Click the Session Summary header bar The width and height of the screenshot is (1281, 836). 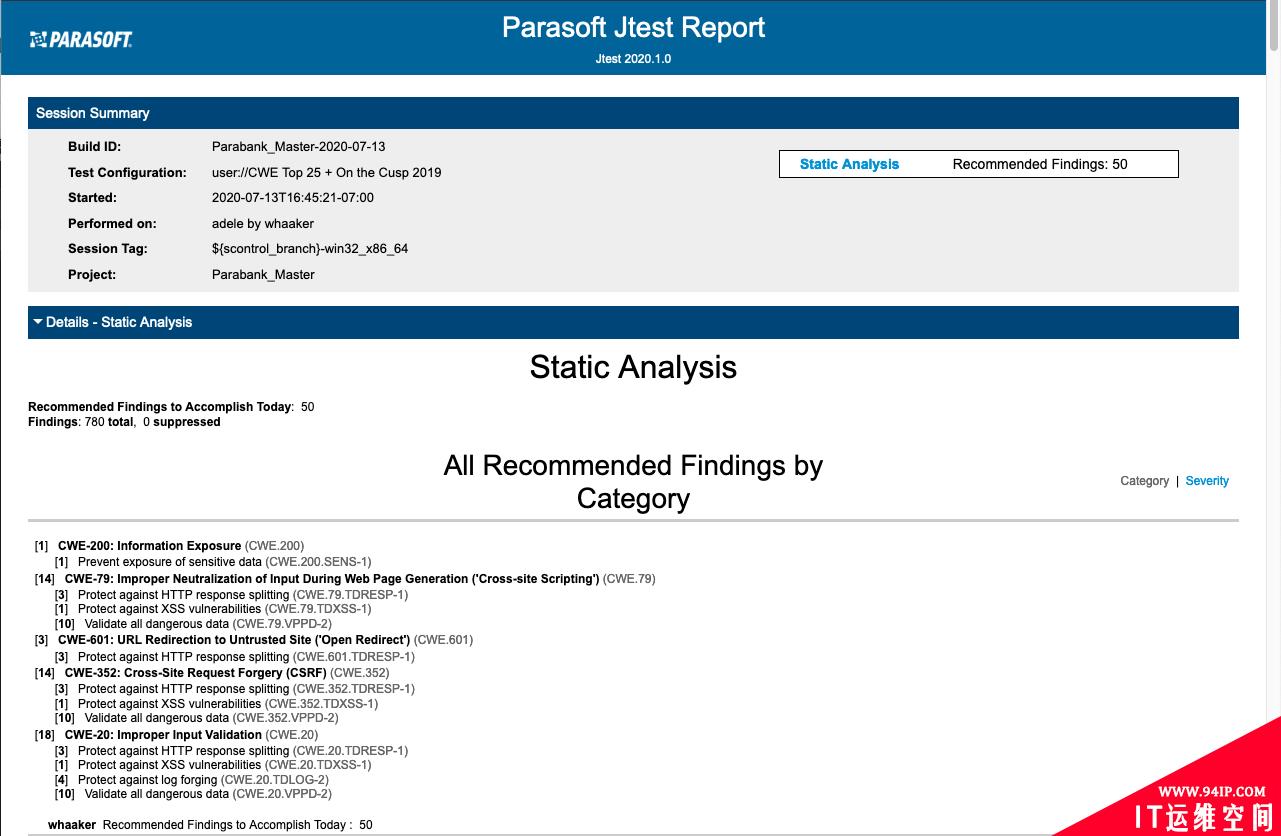pyautogui.click(x=633, y=113)
